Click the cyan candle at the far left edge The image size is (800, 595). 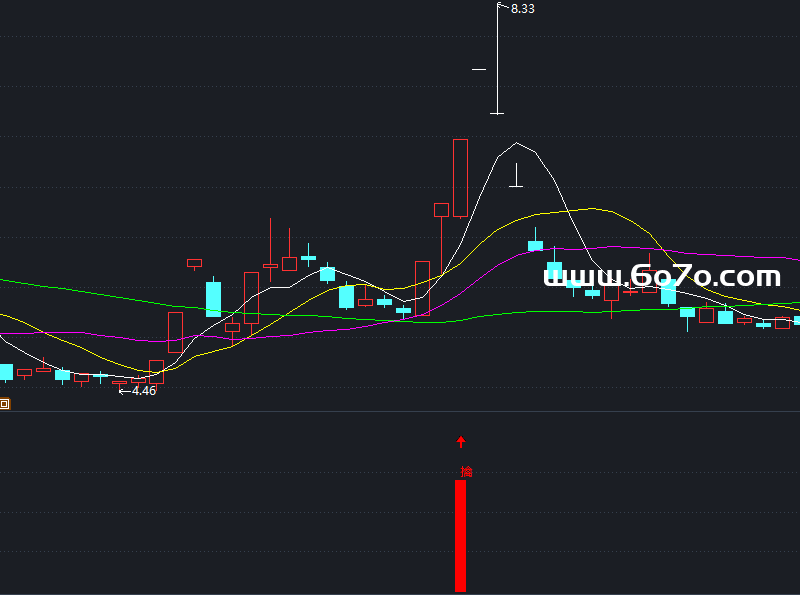point(6,372)
